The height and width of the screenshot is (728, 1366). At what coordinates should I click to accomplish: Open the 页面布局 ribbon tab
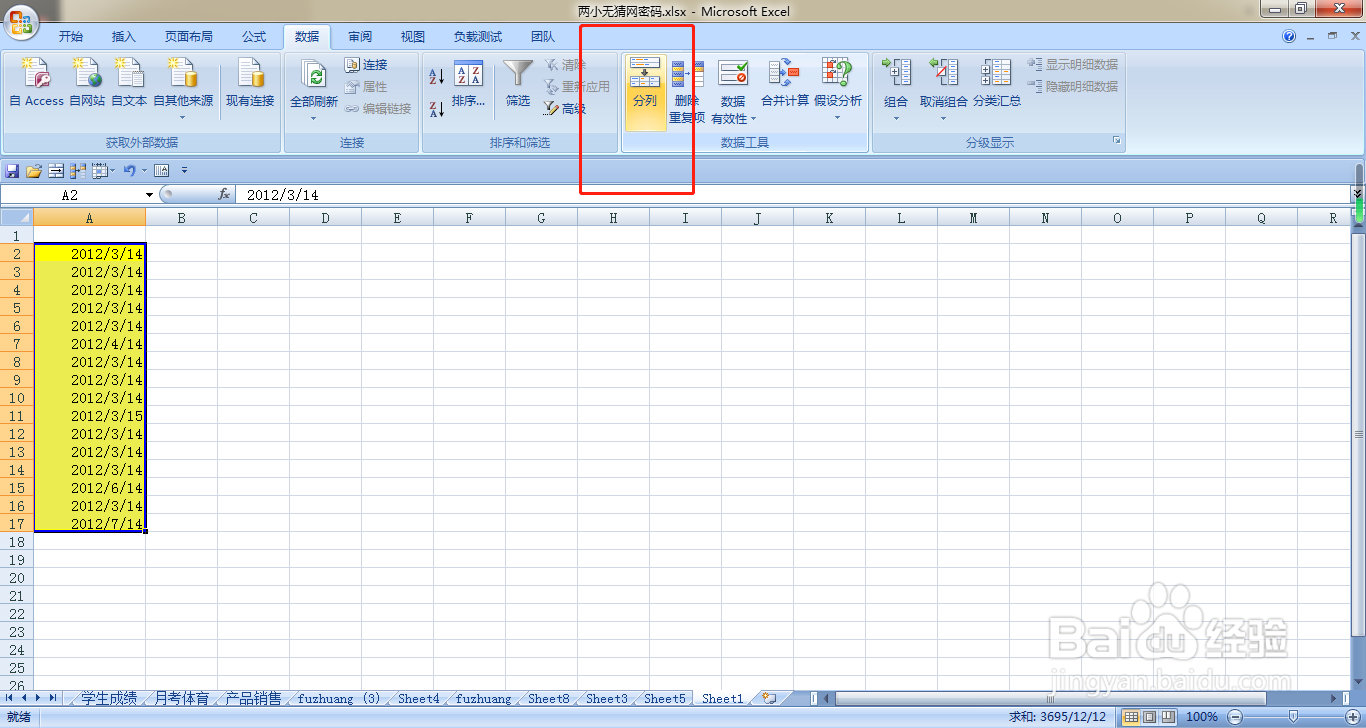click(x=189, y=37)
